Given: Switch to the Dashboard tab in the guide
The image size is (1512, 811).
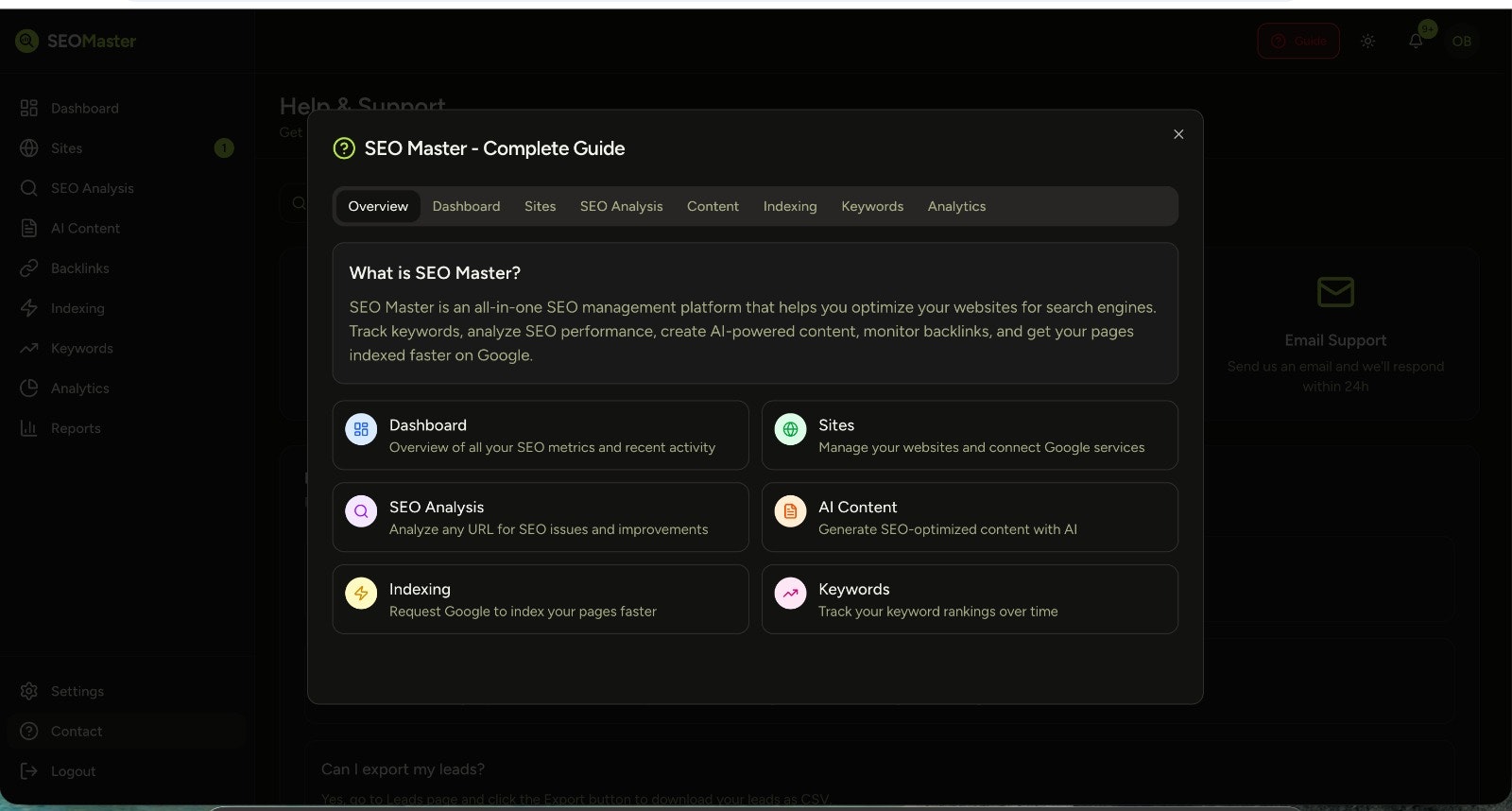Looking at the screenshot, I should click(x=466, y=206).
